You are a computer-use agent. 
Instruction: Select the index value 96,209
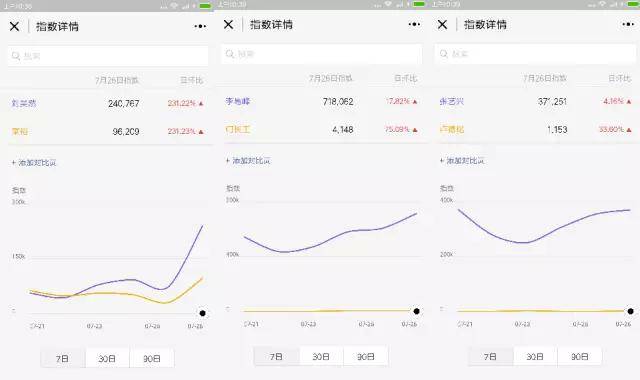(x=126, y=132)
